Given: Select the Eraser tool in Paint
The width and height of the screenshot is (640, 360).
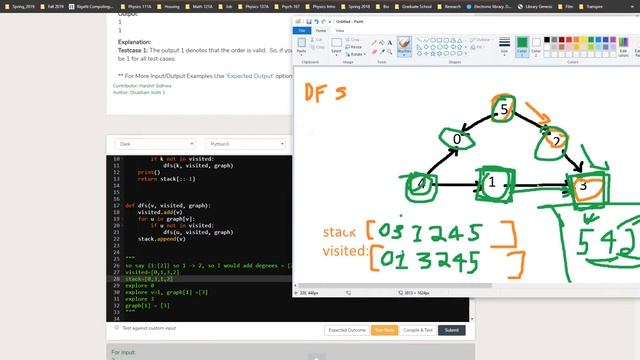Looking at the screenshot, I should (x=374, y=52).
